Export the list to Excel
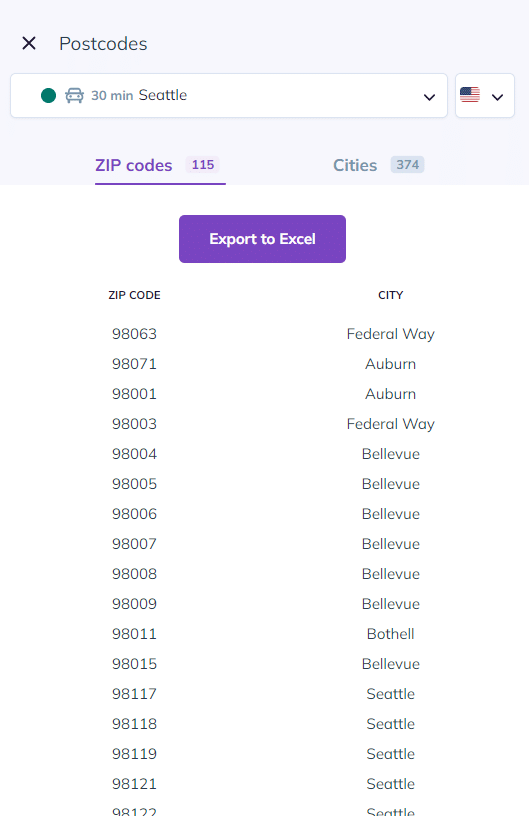Screen dimensions: 529x816 click(262, 239)
